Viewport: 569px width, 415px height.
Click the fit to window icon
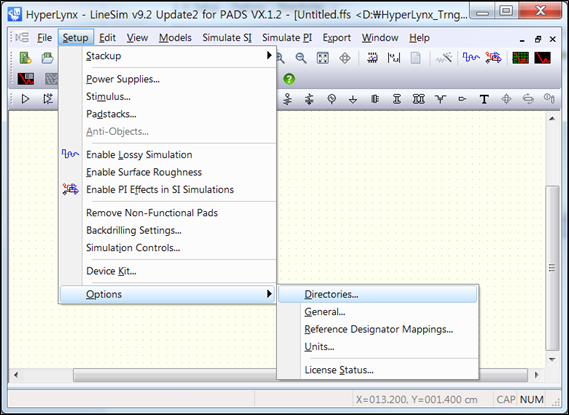point(323,58)
